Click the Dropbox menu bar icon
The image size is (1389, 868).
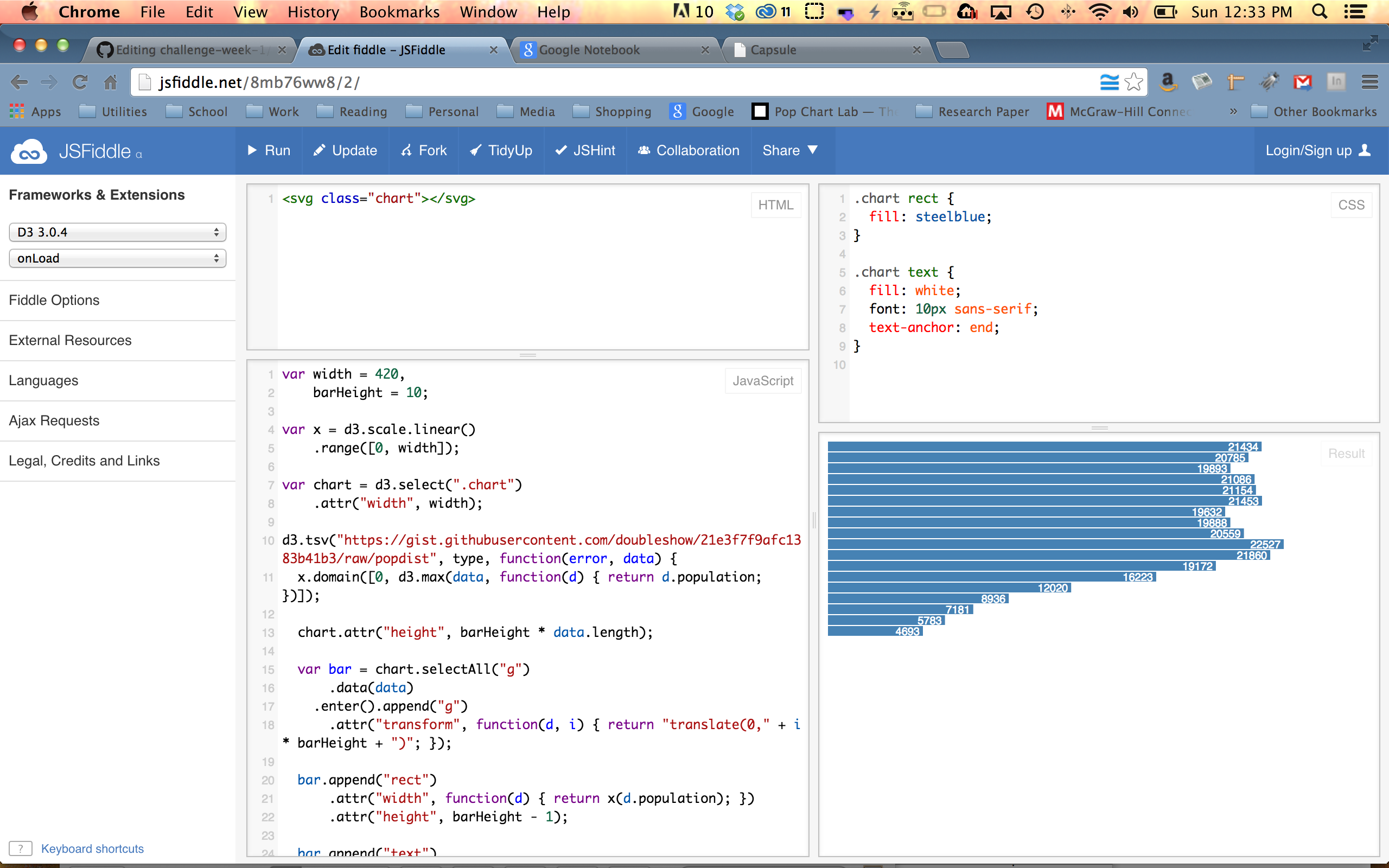point(734,11)
